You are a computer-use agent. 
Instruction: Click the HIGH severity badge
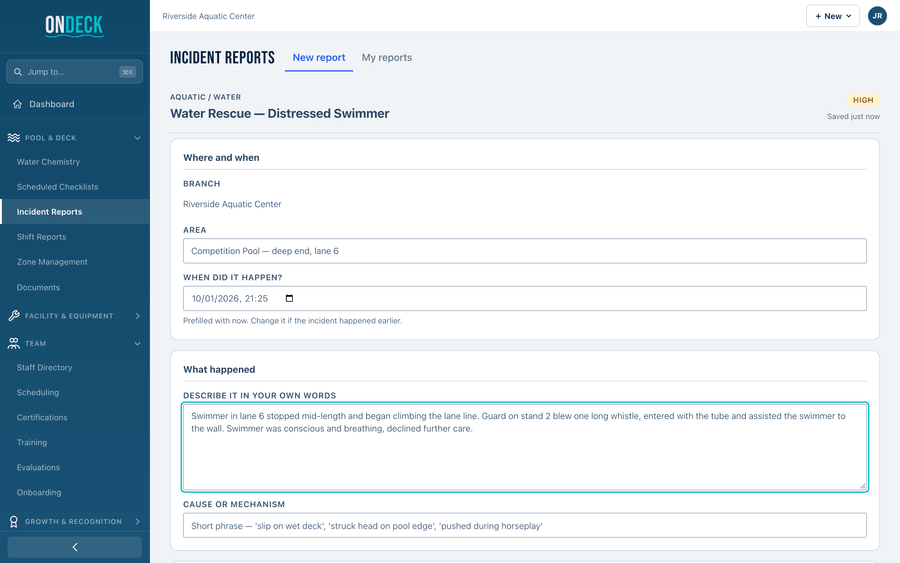click(x=863, y=100)
